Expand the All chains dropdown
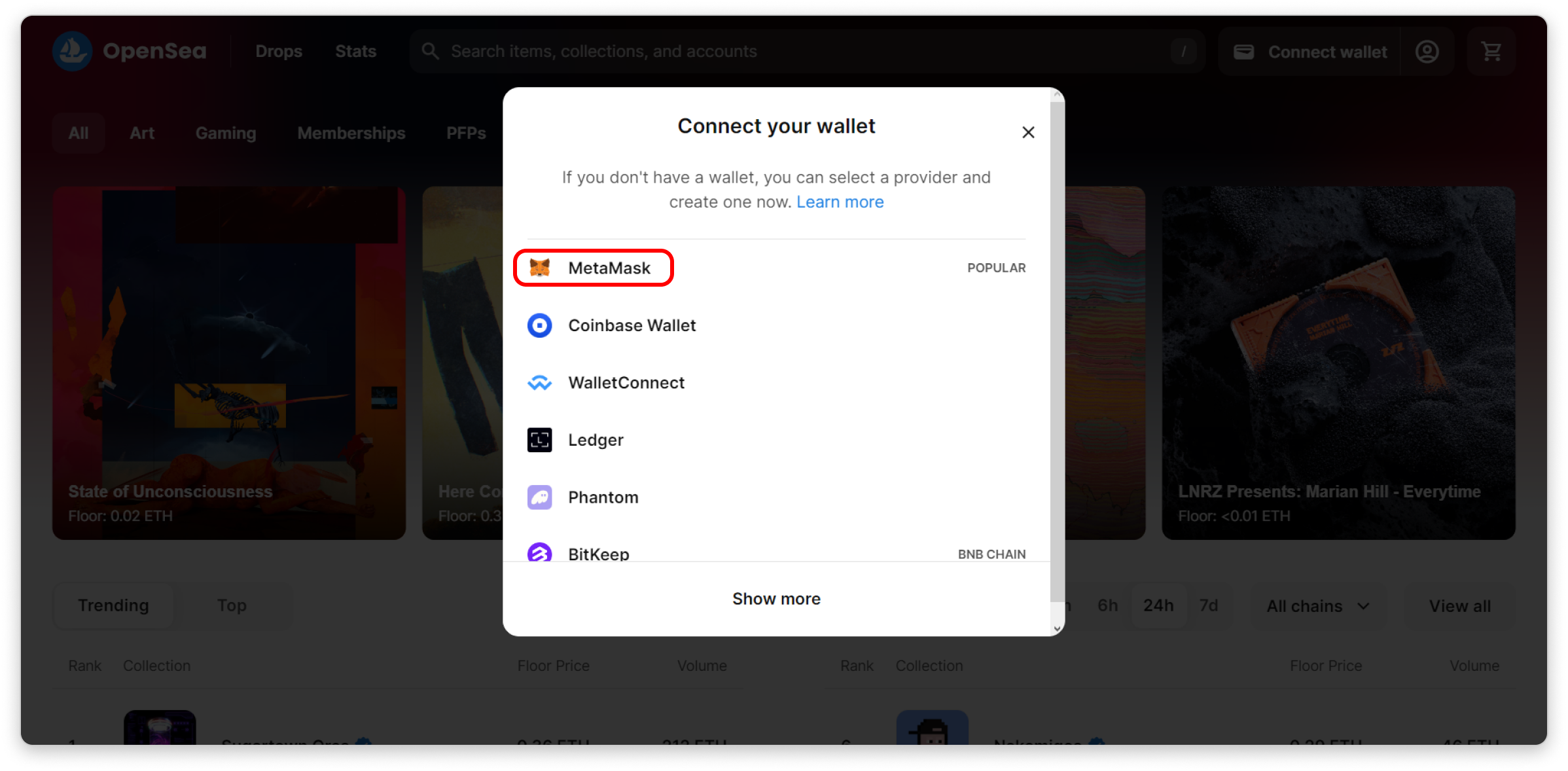The image size is (1568, 771). (x=1318, y=606)
